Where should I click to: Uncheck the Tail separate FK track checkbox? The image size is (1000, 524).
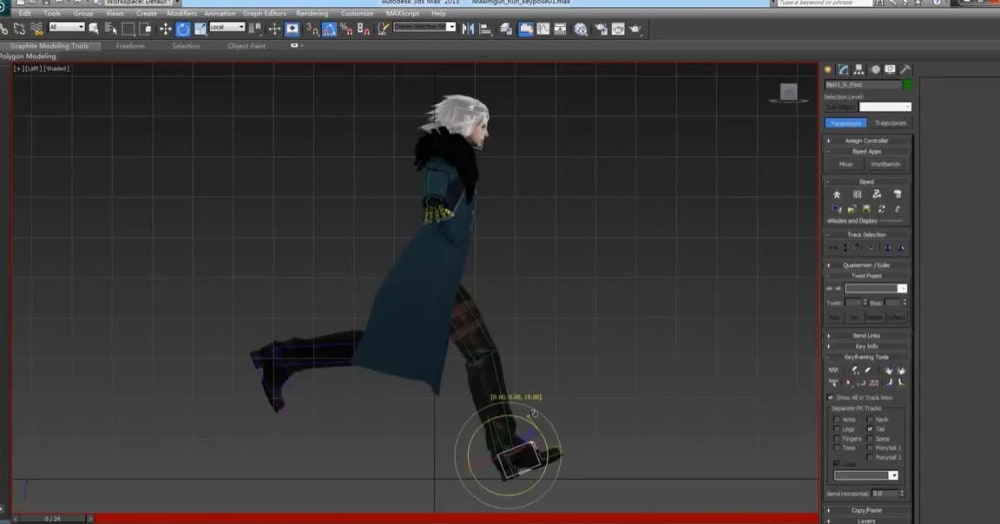point(870,429)
